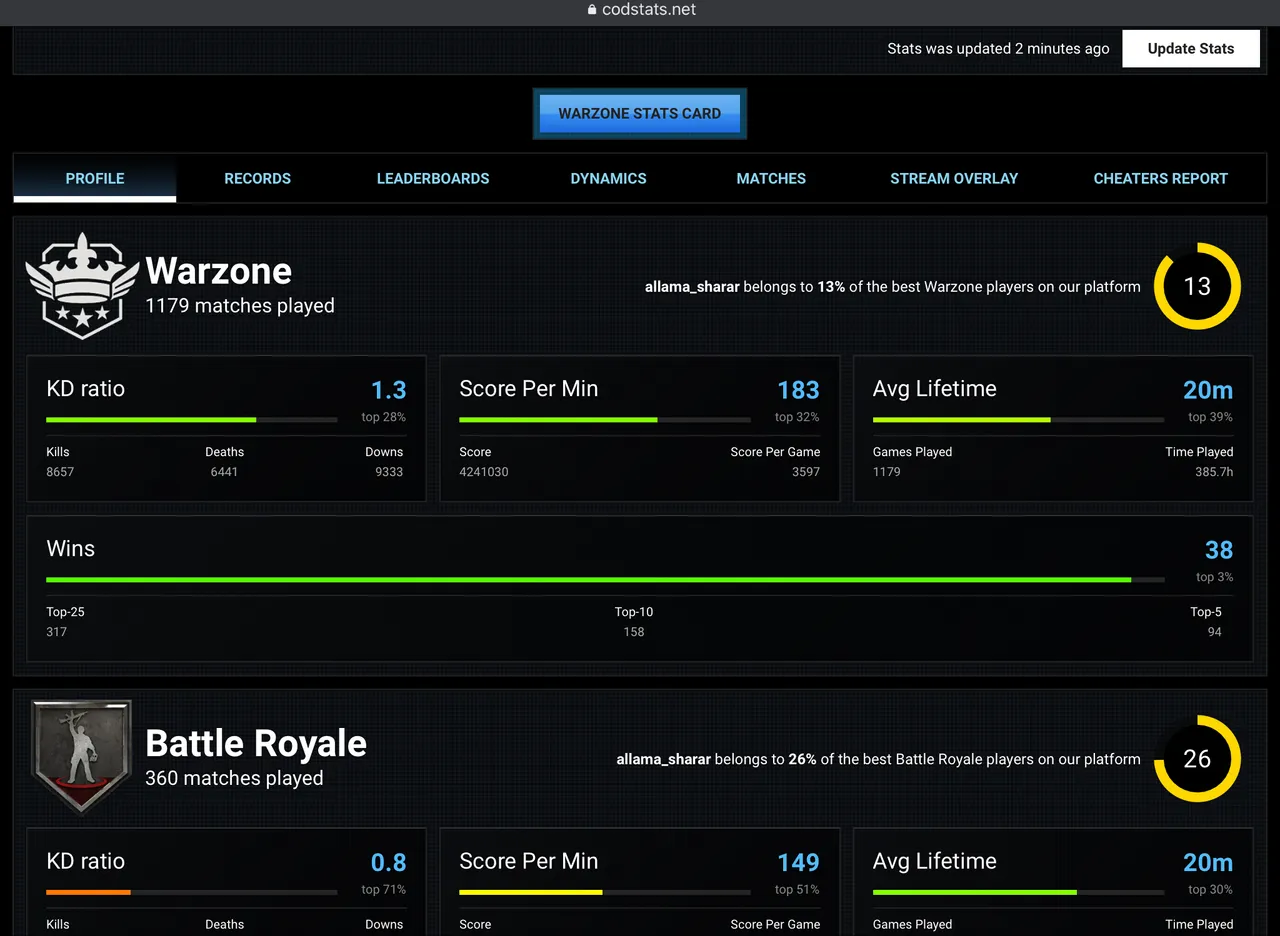Click the Battle Royale Score Per Min 149
Screen dimensions: 1280x936
pyautogui.click(x=798, y=862)
